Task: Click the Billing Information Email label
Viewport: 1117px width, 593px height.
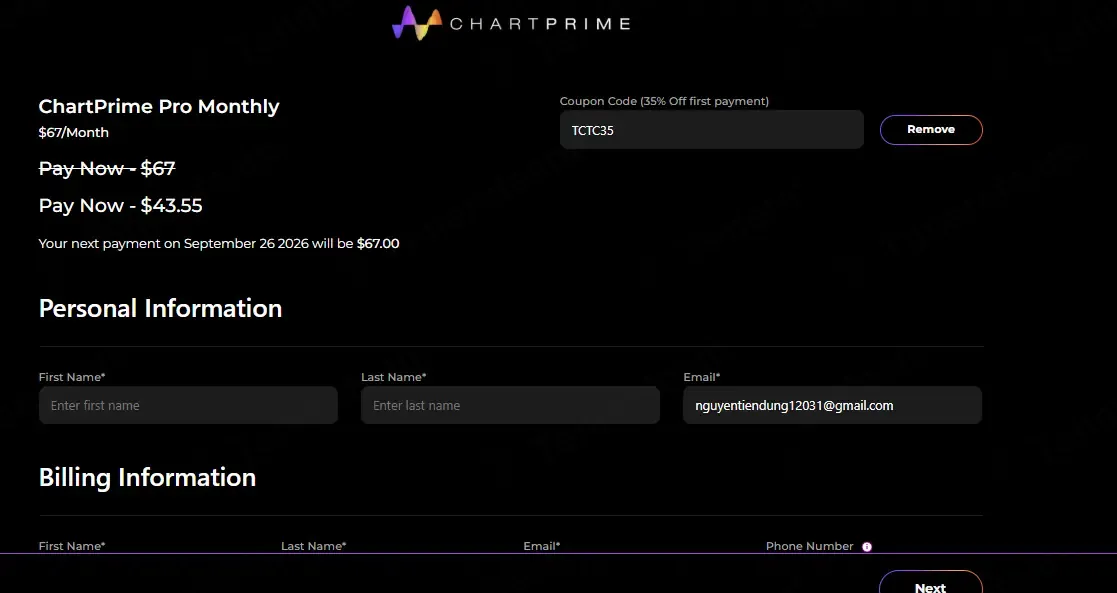Action: [541, 546]
